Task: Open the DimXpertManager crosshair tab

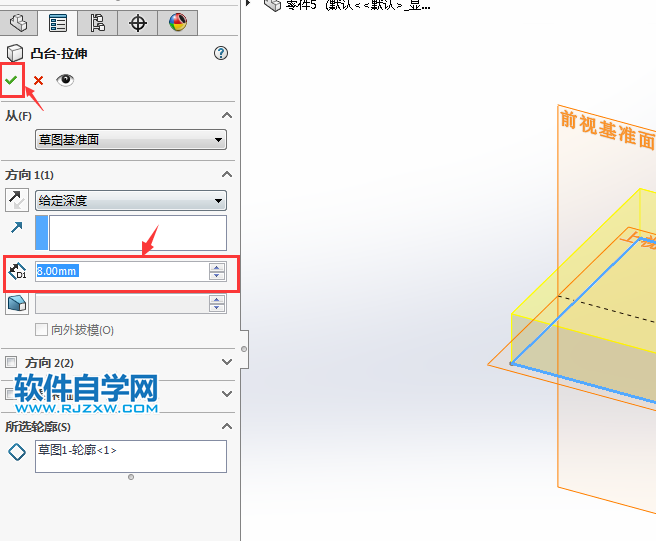Action: 138,23
